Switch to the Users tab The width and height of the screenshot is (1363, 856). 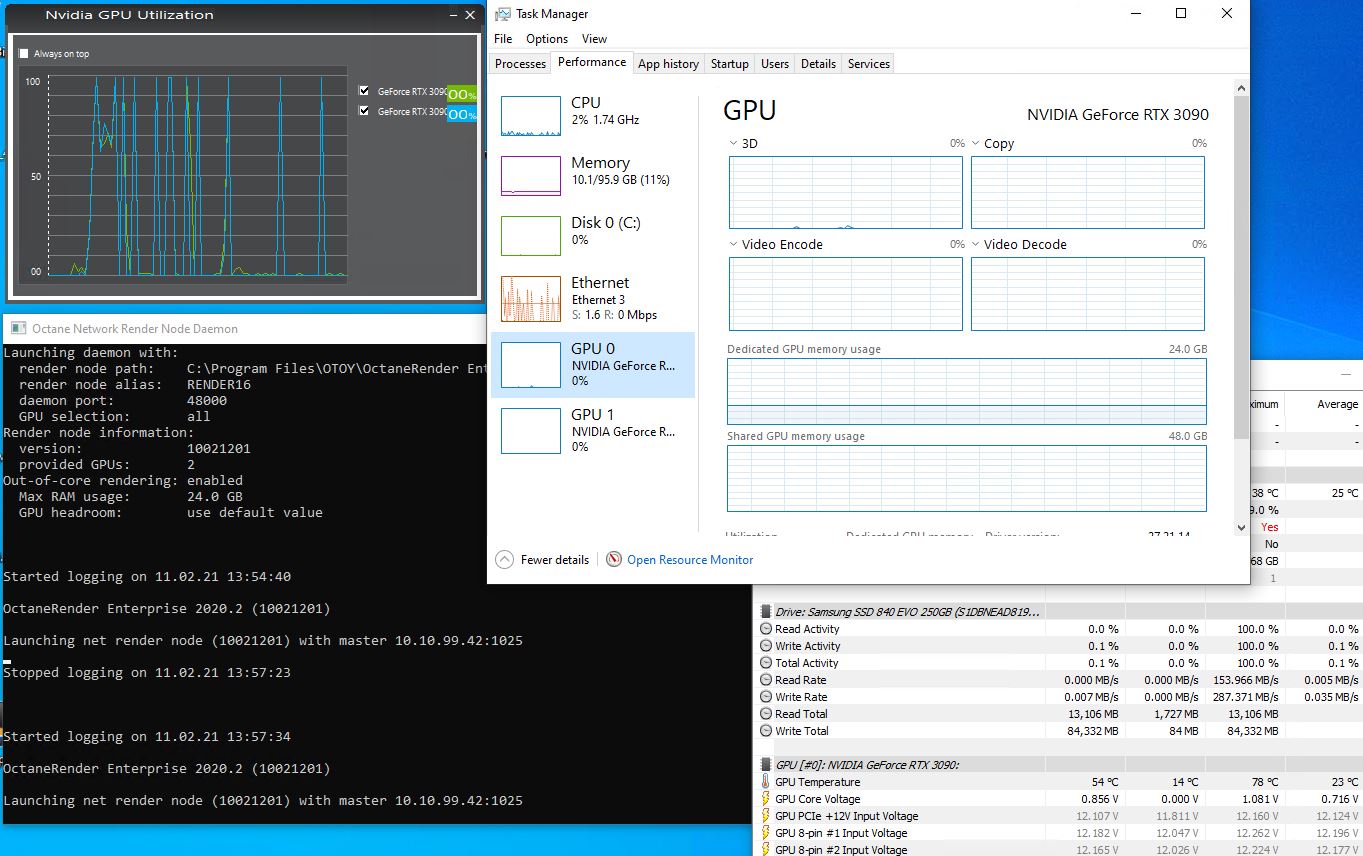[x=775, y=64]
